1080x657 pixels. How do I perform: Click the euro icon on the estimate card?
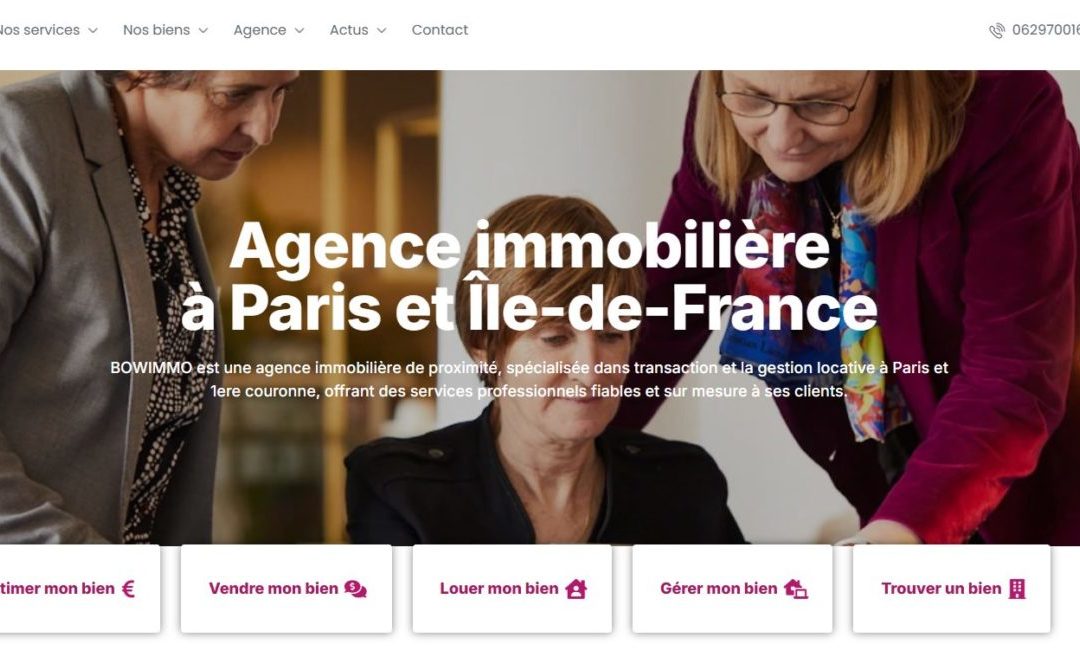click(128, 589)
